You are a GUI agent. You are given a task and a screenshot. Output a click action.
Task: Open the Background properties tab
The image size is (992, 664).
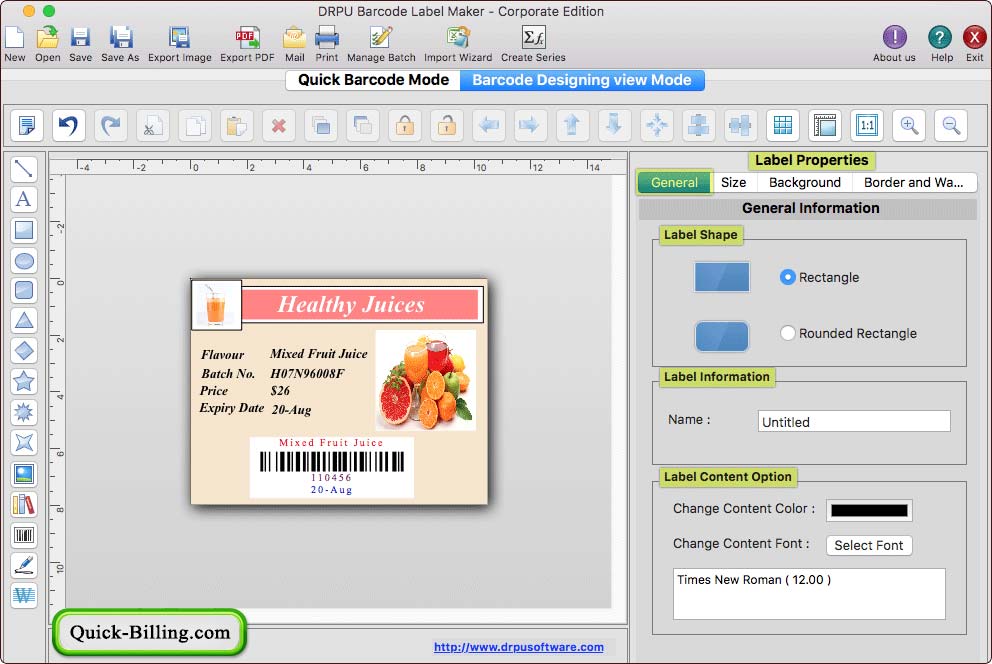pos(805,183)
